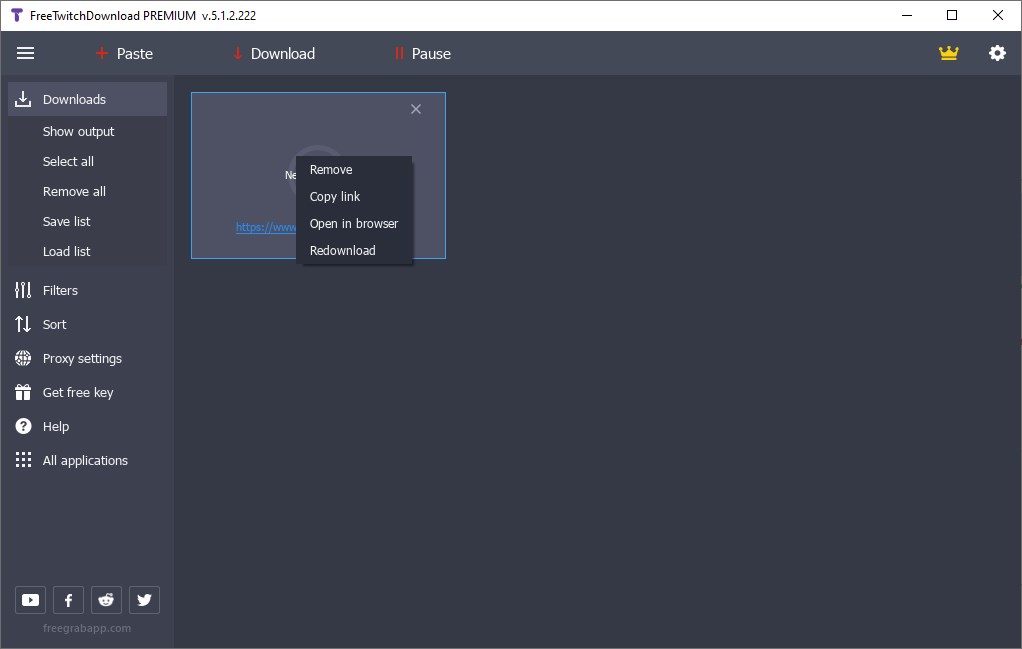This screenshot has height=649, width=1022.
Task: Open the YouTube social link
Action: 30,599
